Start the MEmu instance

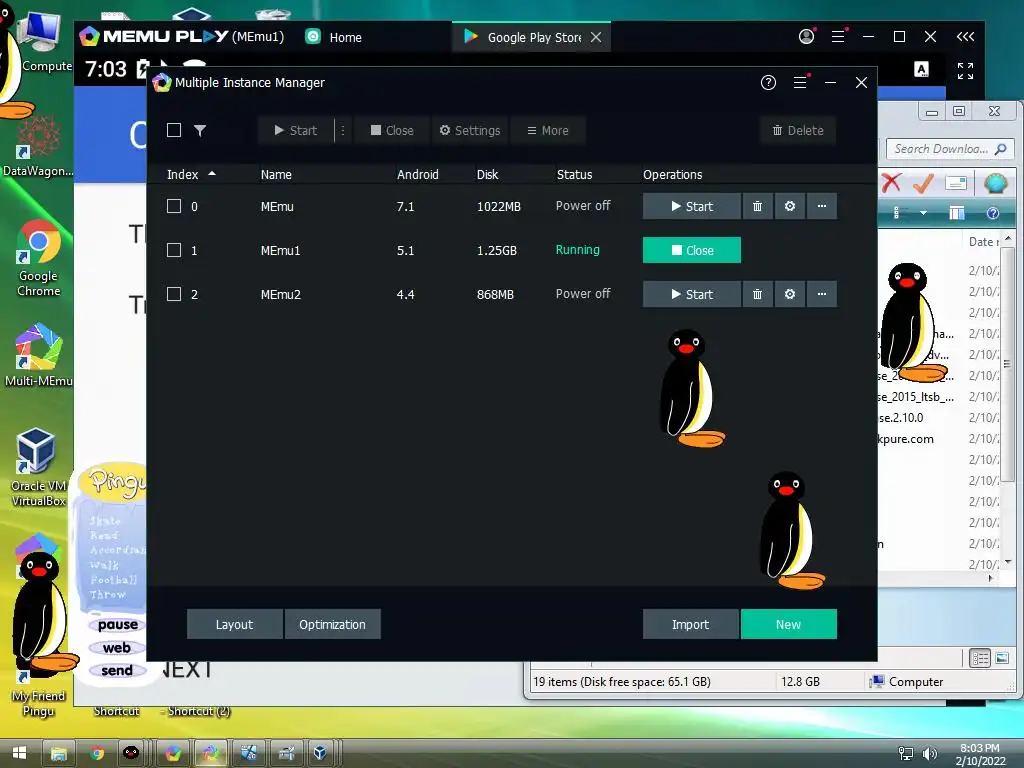point(692,206)
